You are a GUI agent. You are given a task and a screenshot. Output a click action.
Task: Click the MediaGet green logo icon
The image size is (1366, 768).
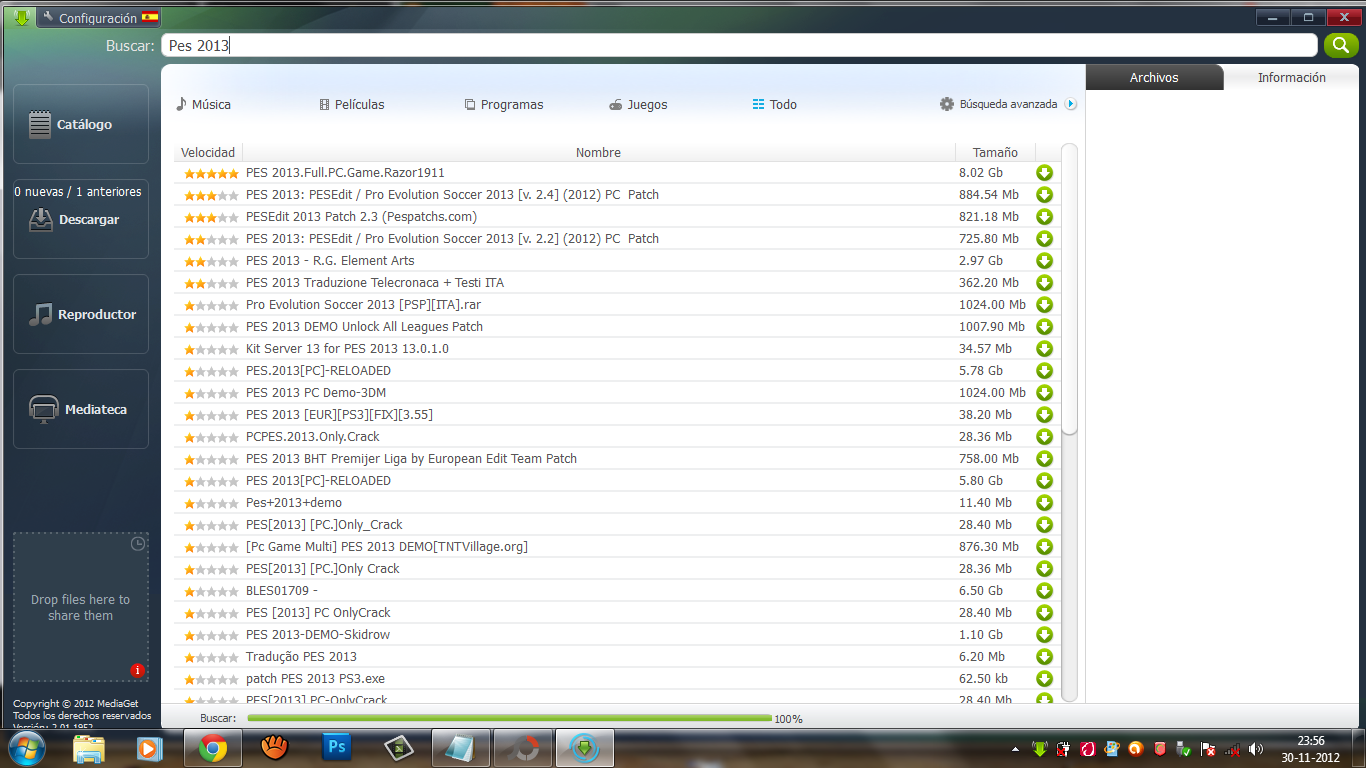[21, 17]
